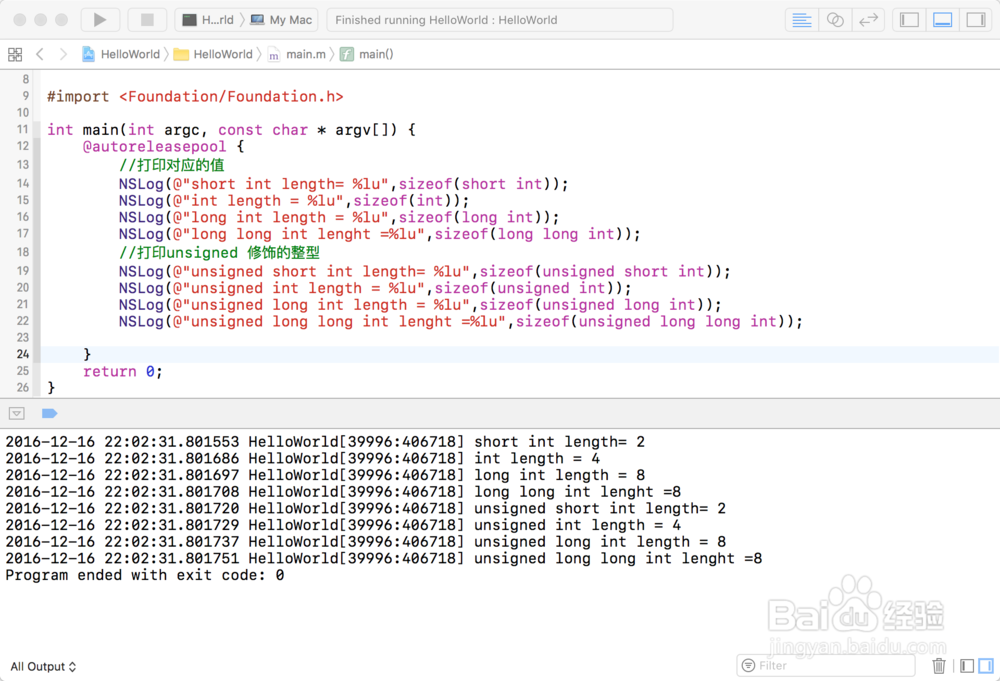Click the console Filter field
The height and width of the screenshot is (681, 1000).
pos(826,666)
